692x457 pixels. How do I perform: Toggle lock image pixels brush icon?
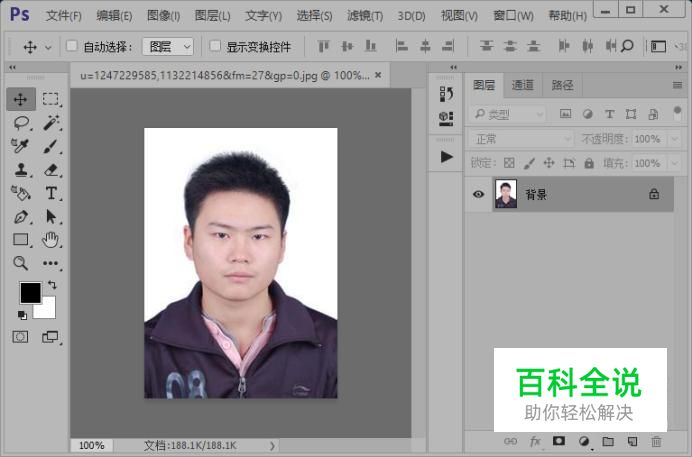point(529,163)
